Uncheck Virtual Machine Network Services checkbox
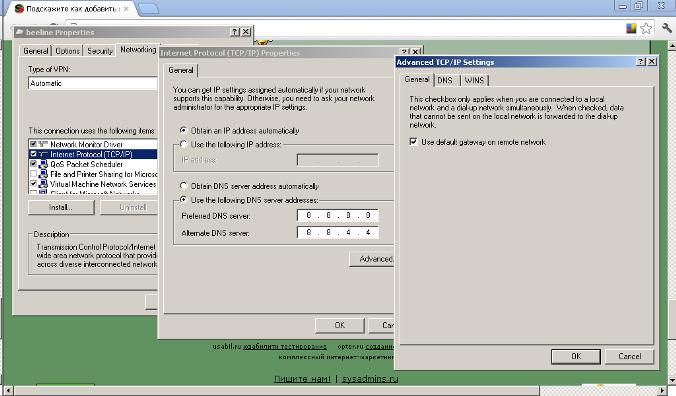The height and width of the screenshot is (396, 676). pos(33,184)
